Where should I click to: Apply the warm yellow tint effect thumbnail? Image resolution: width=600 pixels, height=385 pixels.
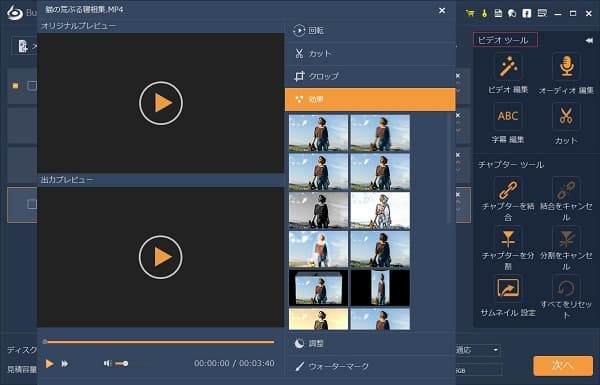319,319
